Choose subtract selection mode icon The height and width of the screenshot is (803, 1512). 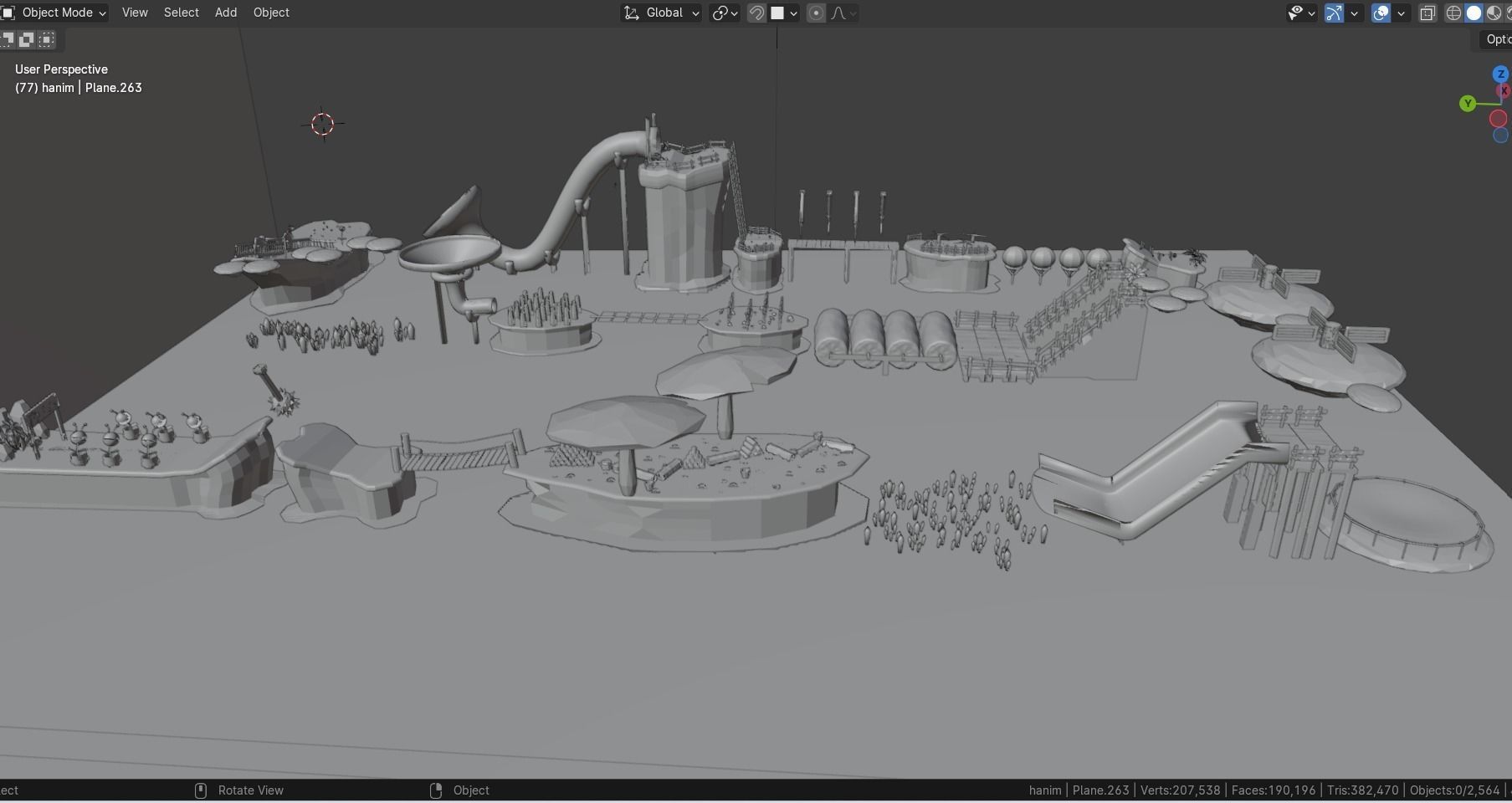[27, 39]
